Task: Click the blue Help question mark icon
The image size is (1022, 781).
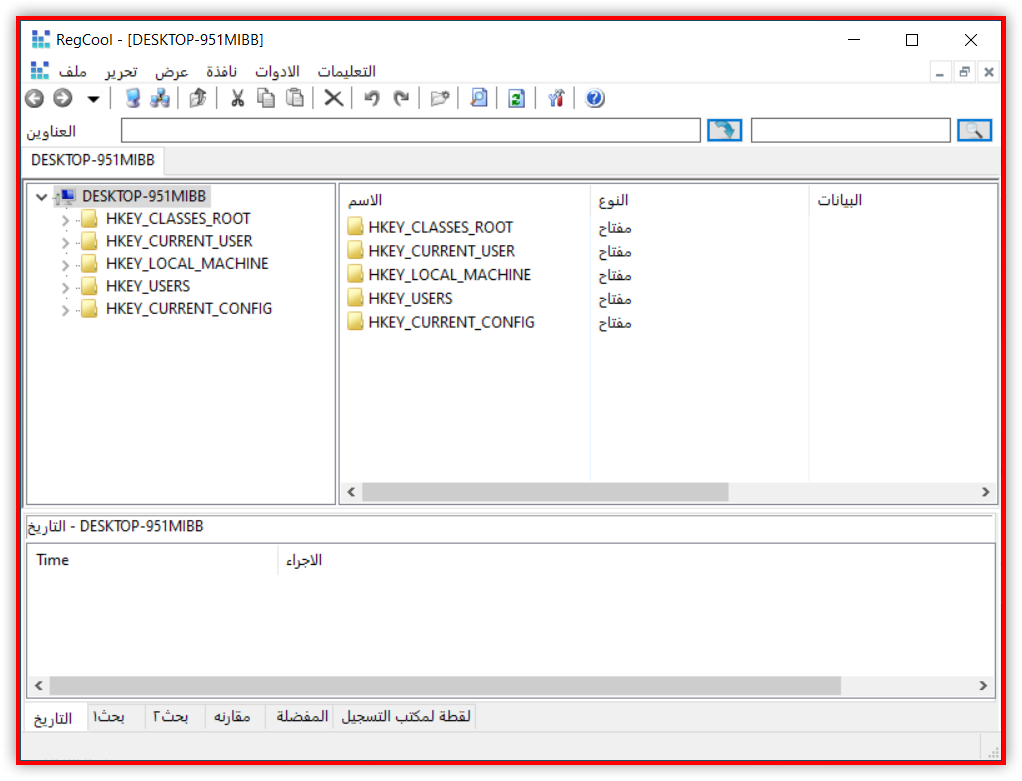Action: coord(594,98)
